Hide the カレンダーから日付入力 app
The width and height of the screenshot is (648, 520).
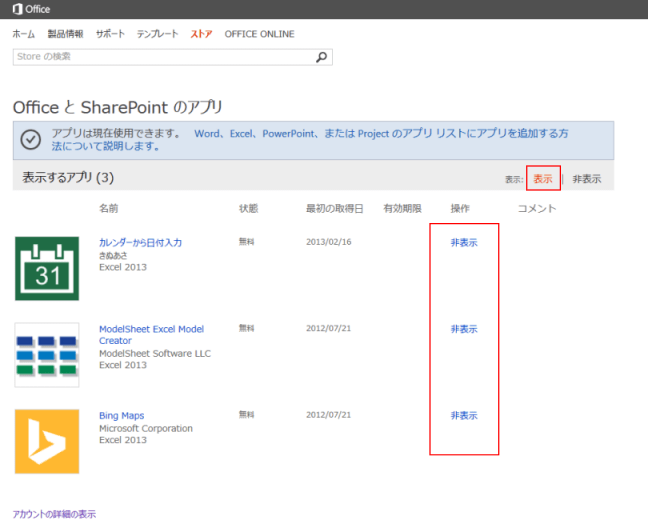tap(463, 243)
